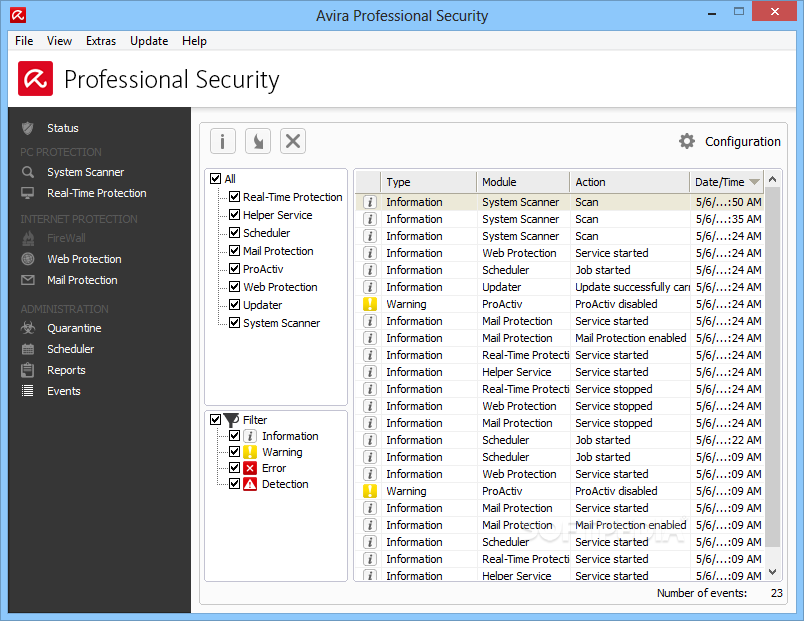The height and width of the screenshot is (621, 804).
Task: Click the info icon of Helper Service started row at 24 AM
Action: 370,372
